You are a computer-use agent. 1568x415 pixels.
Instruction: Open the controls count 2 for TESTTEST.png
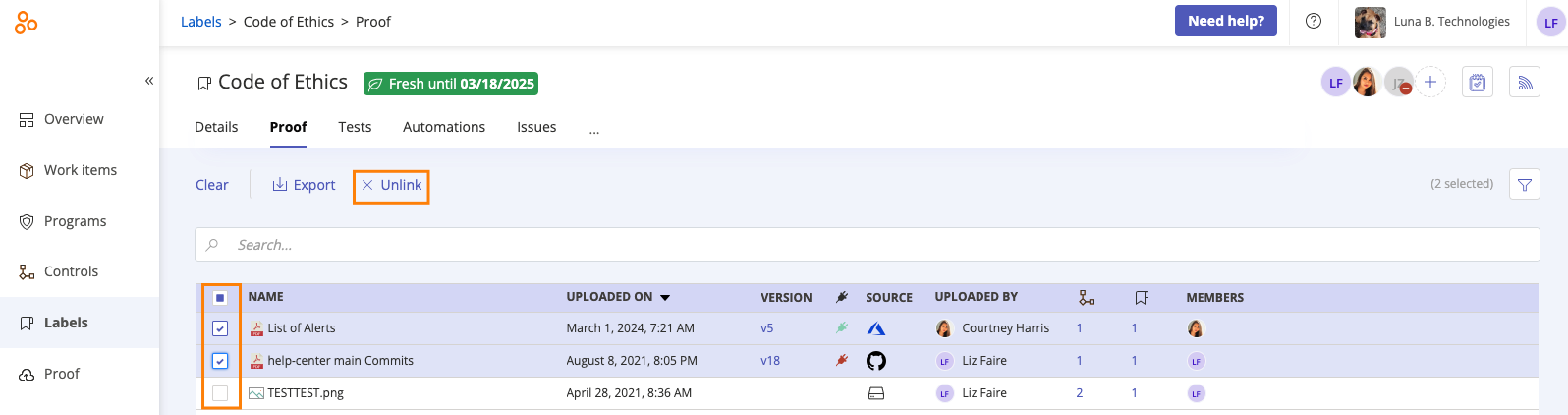(1080, 393)
